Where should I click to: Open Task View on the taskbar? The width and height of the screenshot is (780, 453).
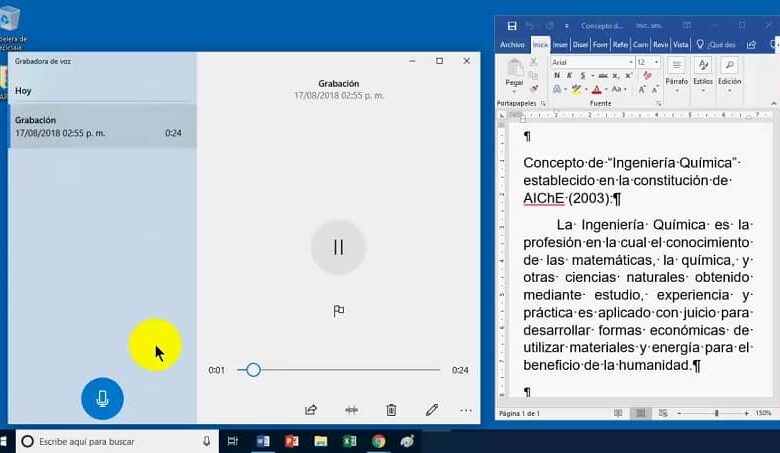pos(233,441)
